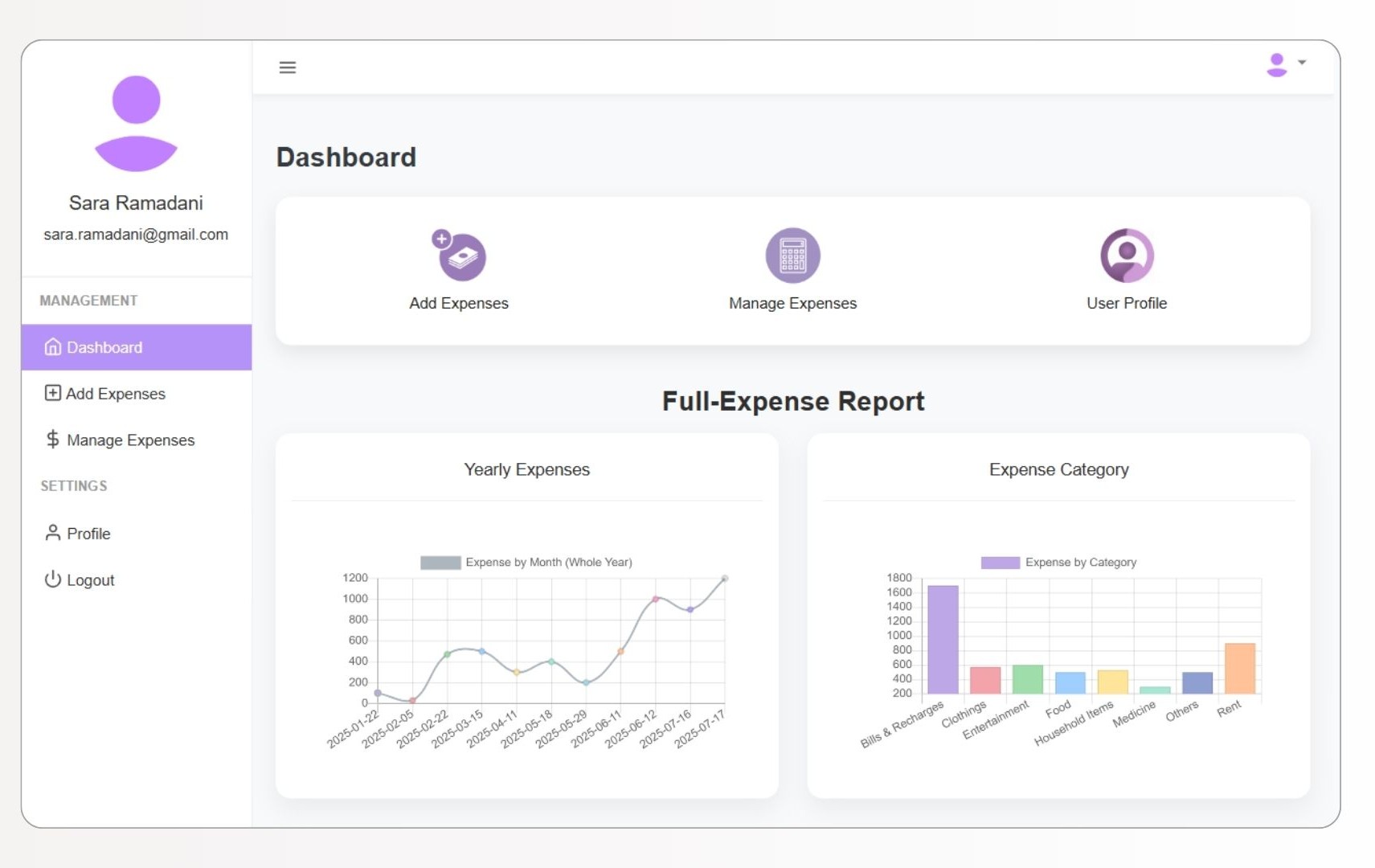Open the Add Expenses shortcut card
The width and height of the screenshot is (1375, 868).
[x=459, y=272]
